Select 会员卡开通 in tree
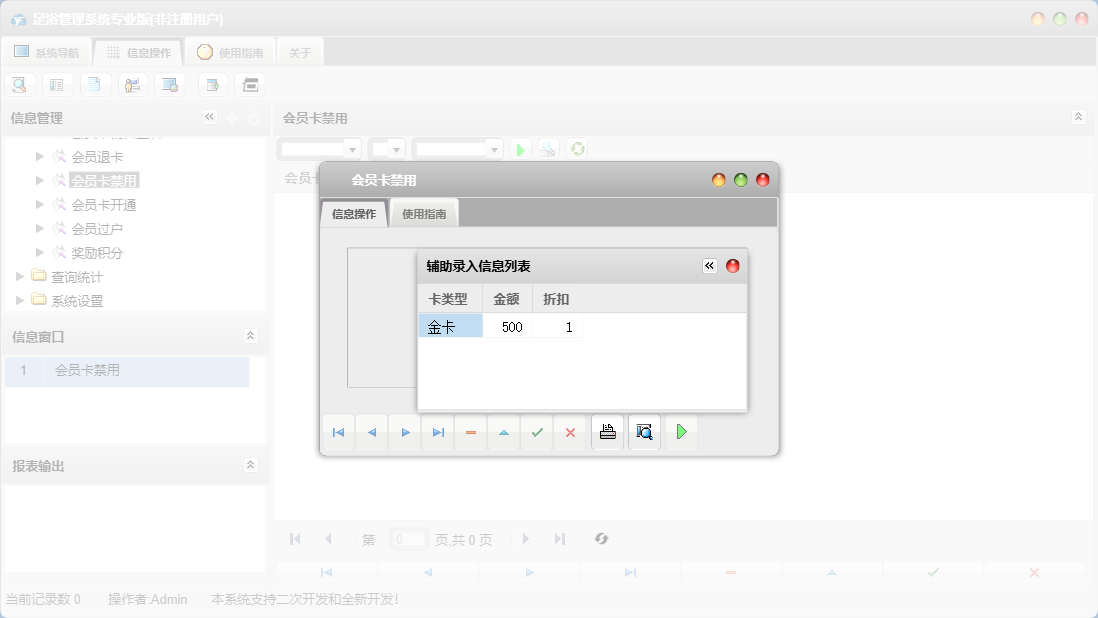The width and height of the screenshot is (1098, 618). pyautogui.click(x=104, y=205)
